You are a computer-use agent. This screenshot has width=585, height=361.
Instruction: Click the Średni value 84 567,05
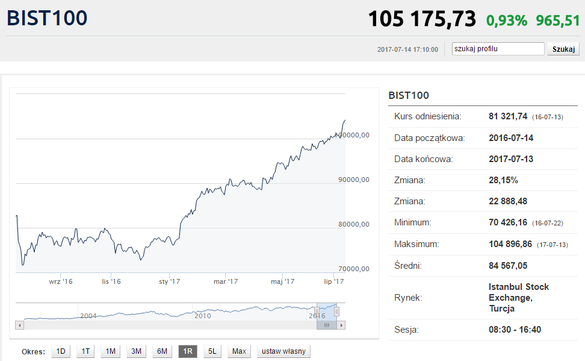(x=508, y=266)
